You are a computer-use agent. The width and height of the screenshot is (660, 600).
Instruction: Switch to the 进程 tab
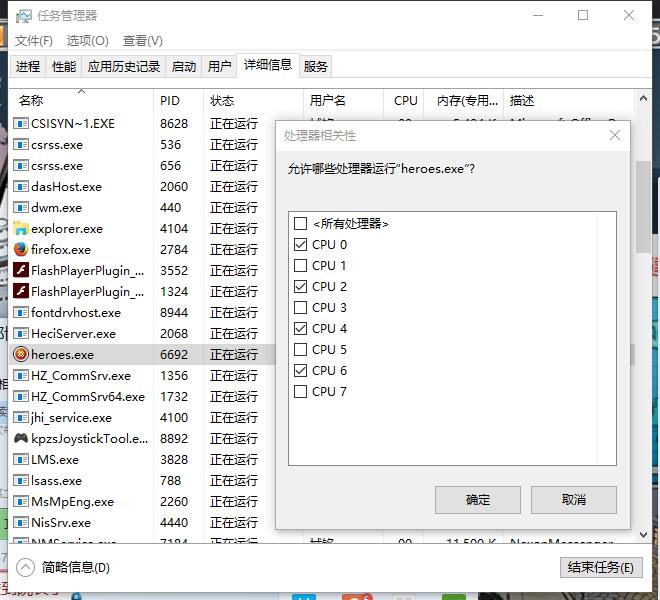(28, 67)
